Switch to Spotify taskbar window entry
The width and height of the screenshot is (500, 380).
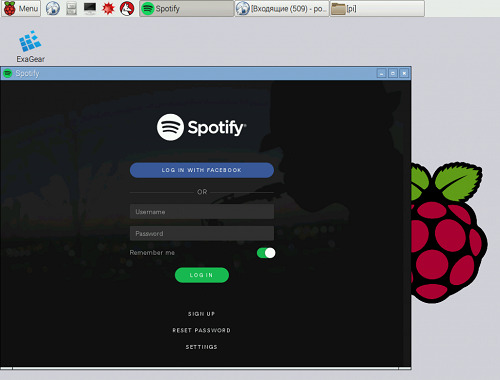[187, 8]
